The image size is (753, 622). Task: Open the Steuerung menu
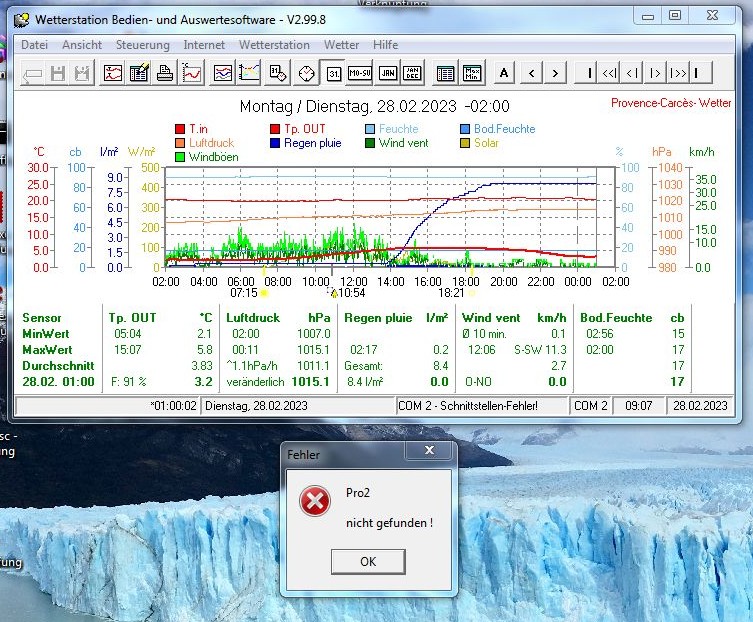[142, 45]
